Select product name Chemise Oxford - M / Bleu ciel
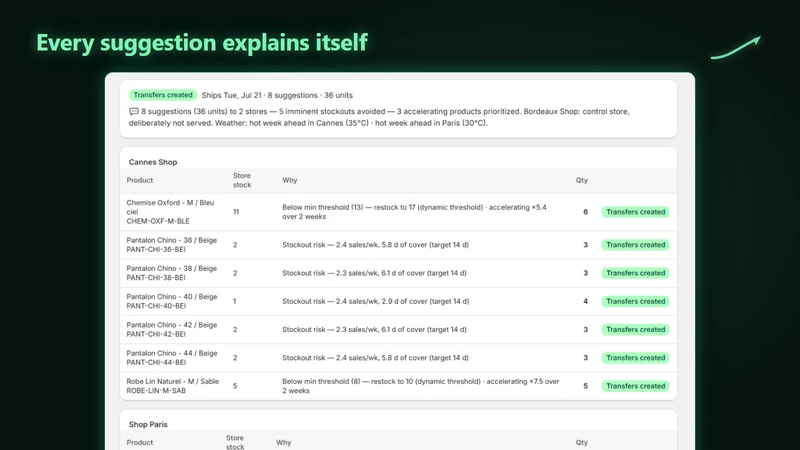The width and height of the screenshot is (800, 450). (170, 207)
